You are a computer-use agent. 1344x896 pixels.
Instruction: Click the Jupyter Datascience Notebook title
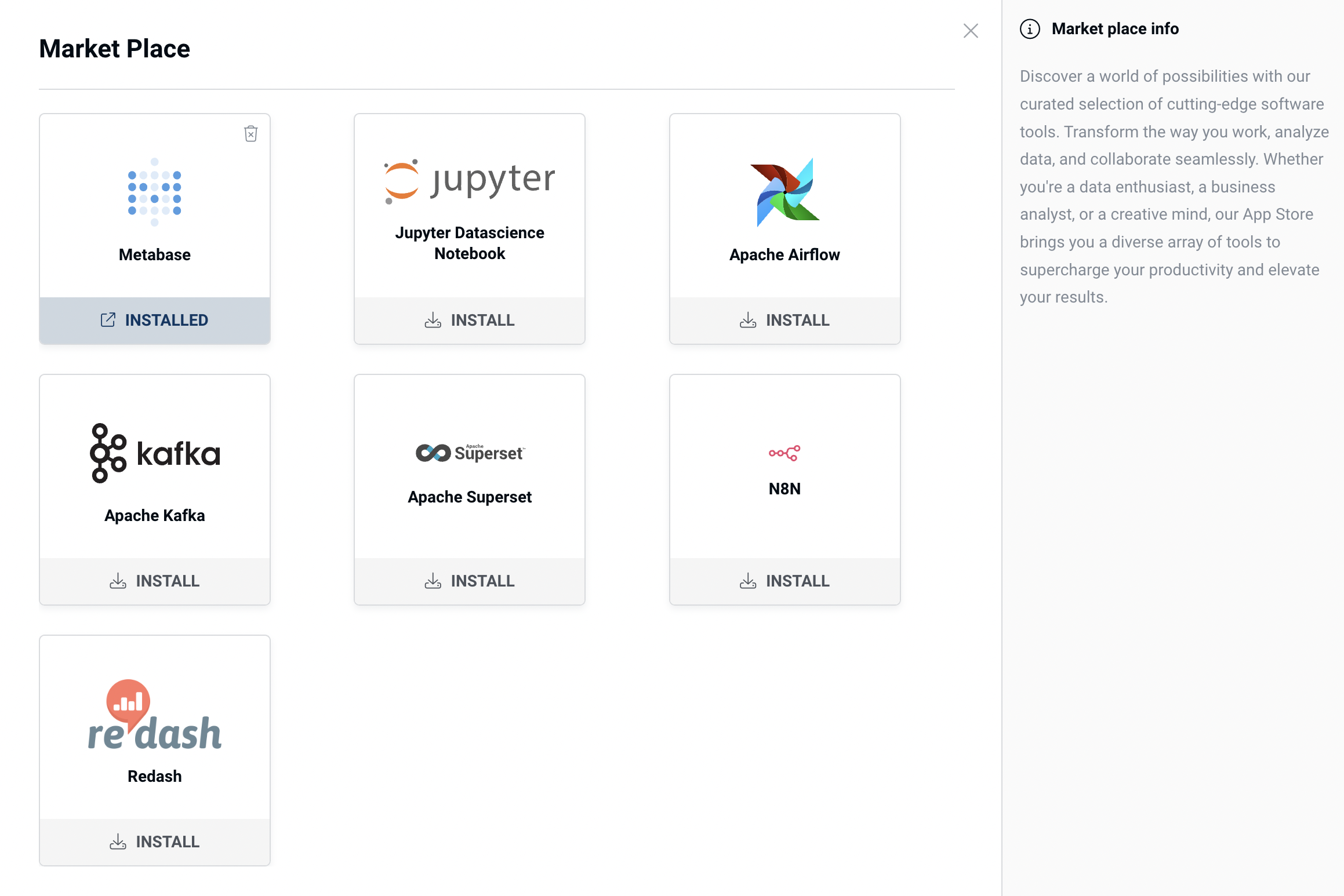pos(470,243)
